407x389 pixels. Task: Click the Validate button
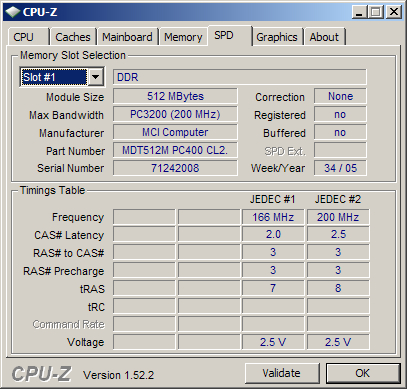click(282, 373)
